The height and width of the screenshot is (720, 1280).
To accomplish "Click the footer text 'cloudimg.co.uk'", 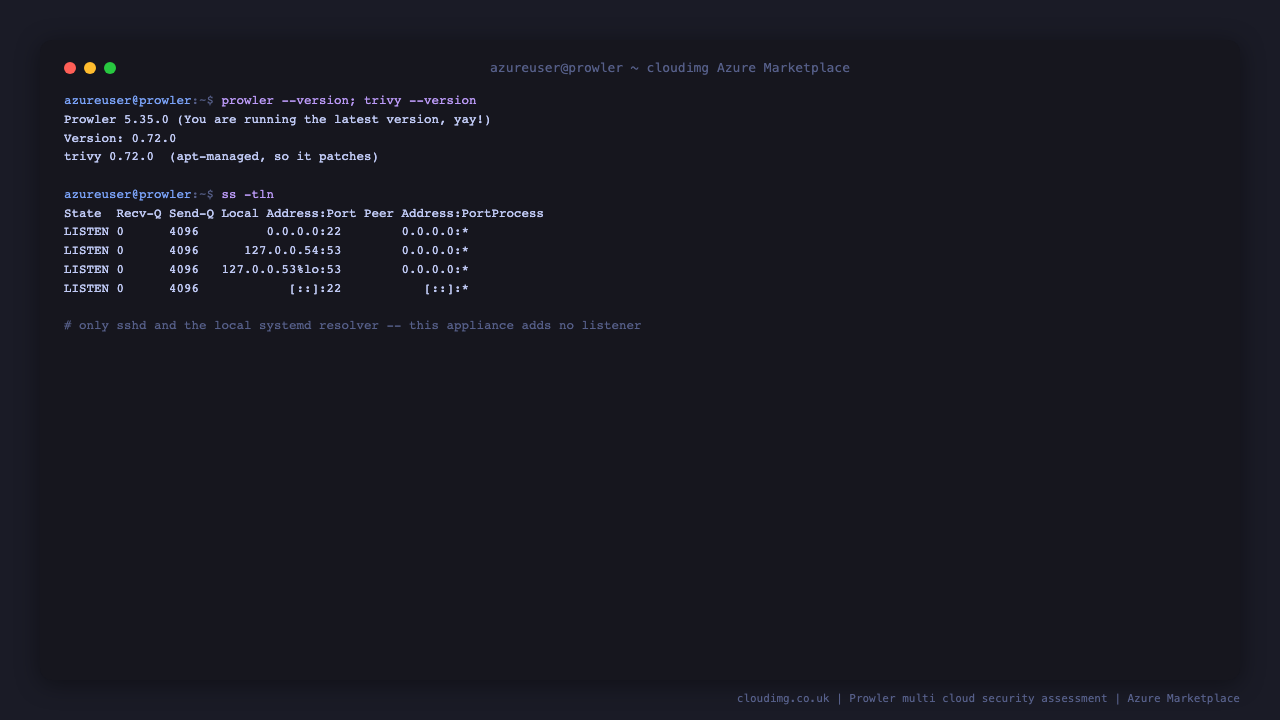I will (783, 699).
